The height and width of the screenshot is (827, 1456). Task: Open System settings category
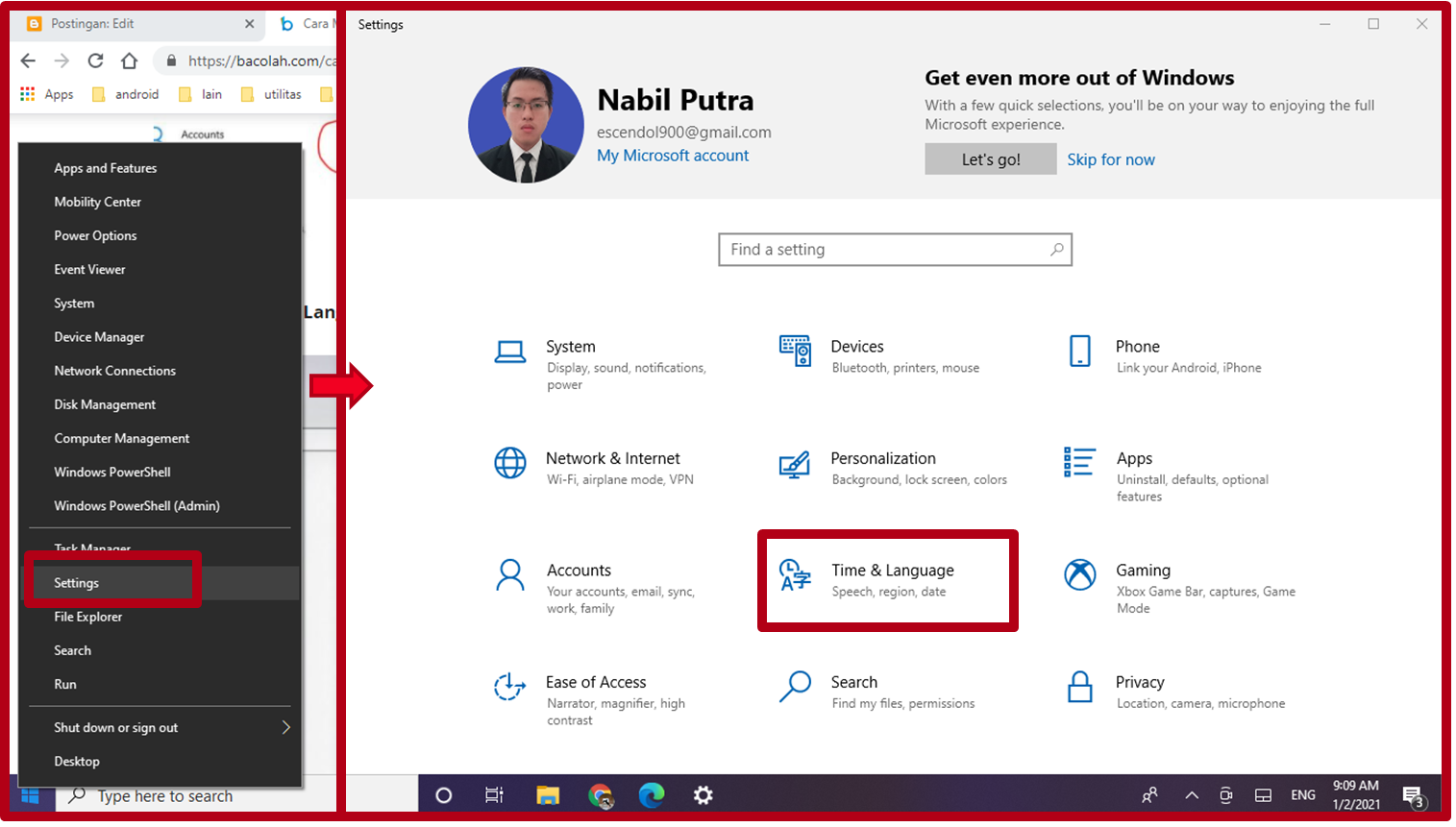(571, 346)
